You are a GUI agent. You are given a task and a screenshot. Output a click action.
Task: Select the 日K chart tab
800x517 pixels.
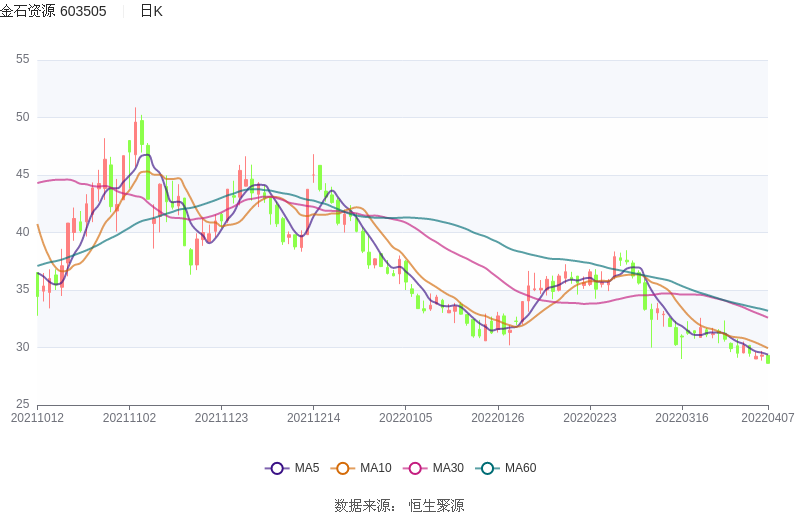coord(151,11)
